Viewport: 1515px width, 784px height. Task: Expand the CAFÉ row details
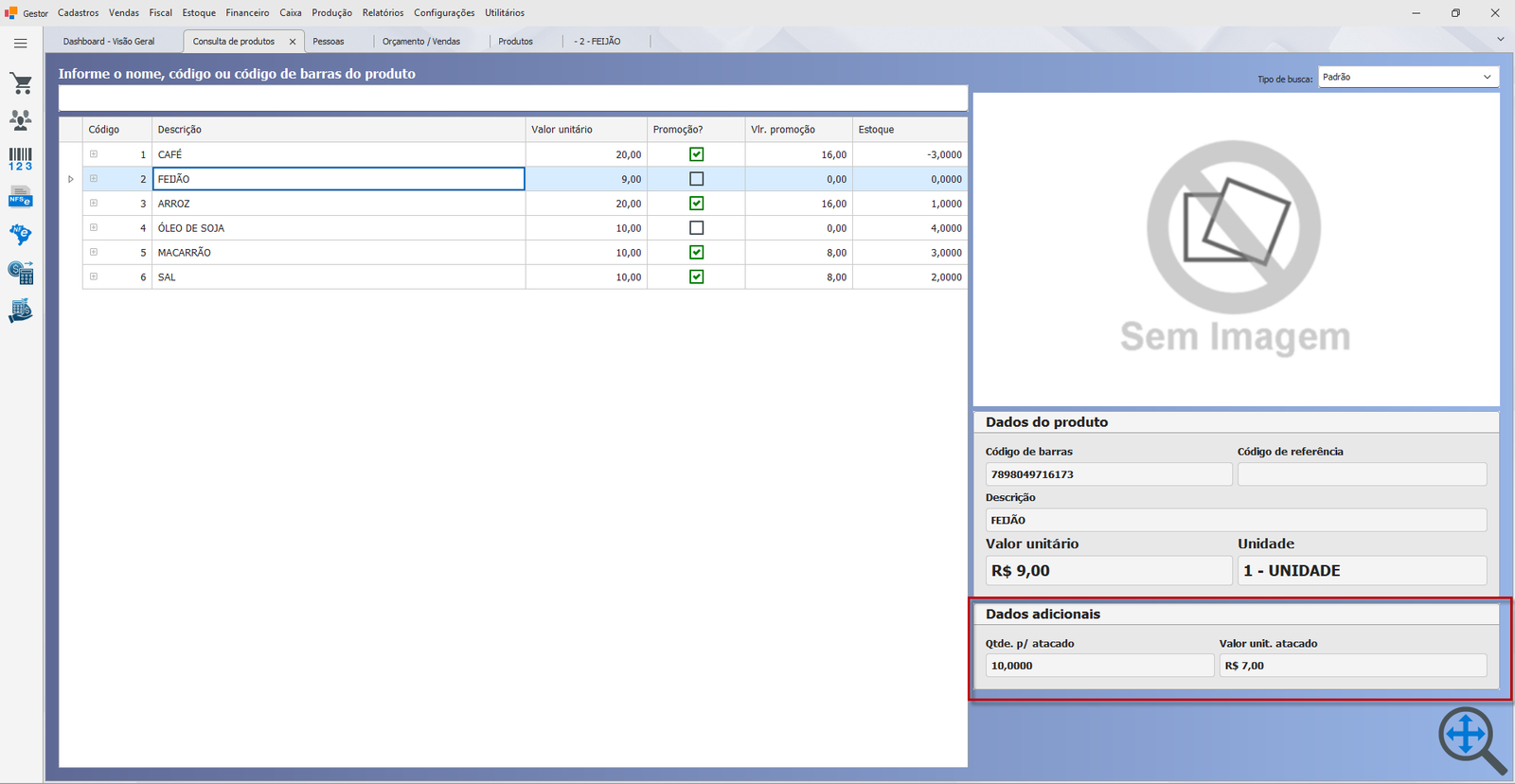94,154
